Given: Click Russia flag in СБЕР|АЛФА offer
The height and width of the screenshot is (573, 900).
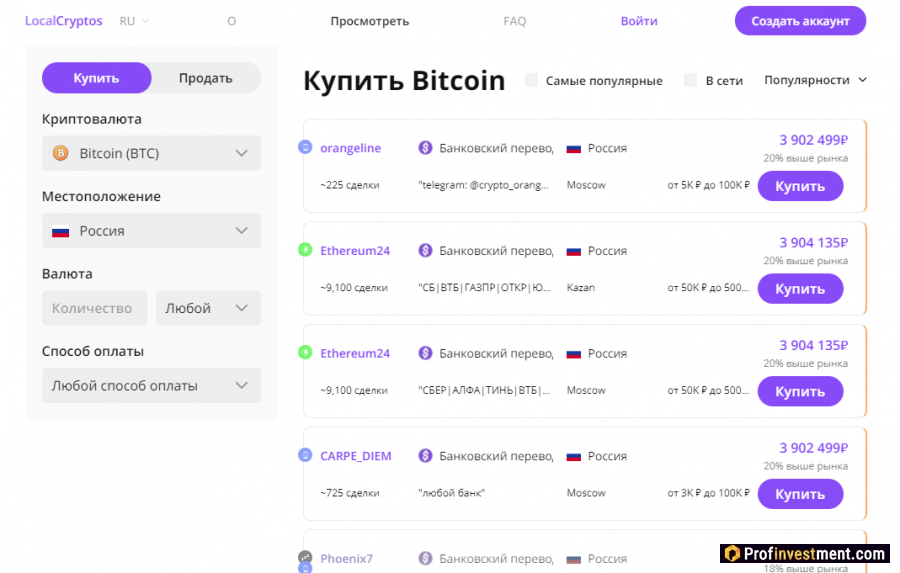Looking at the screenshot, I should tap(573, 354).
